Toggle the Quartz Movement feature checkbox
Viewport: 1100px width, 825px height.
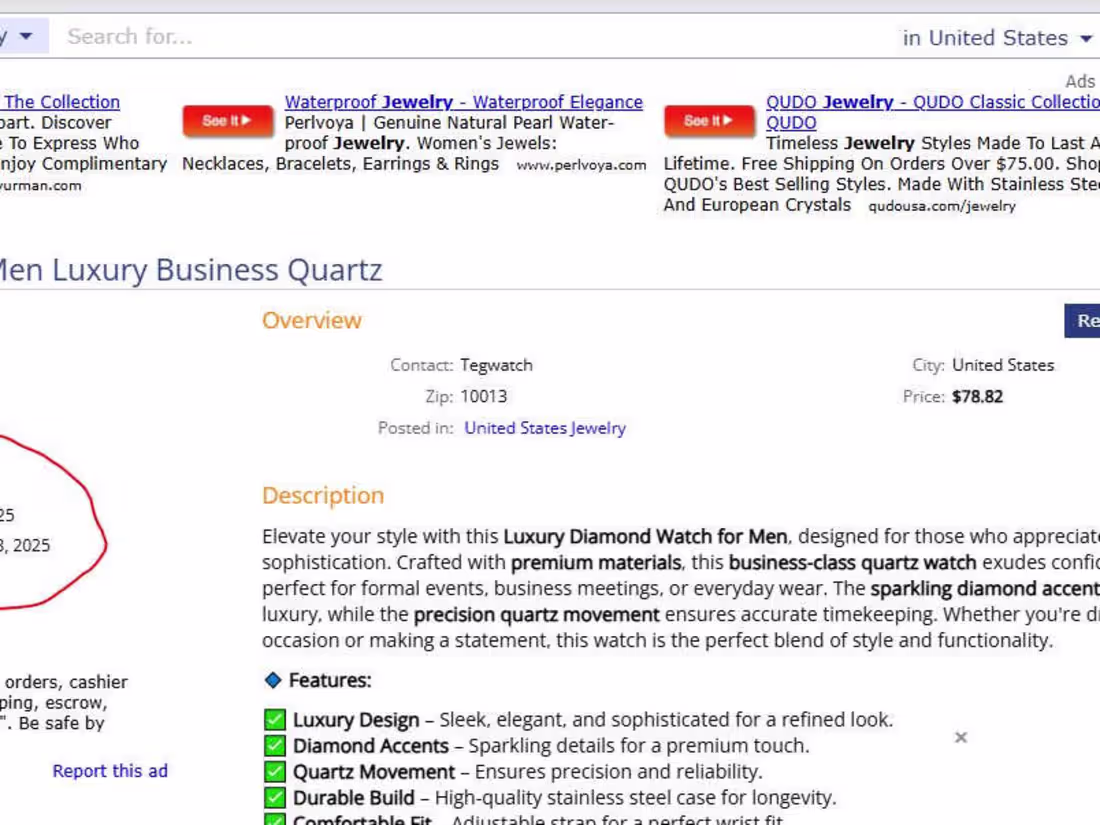pyautogui.click(x=274, y=770)
